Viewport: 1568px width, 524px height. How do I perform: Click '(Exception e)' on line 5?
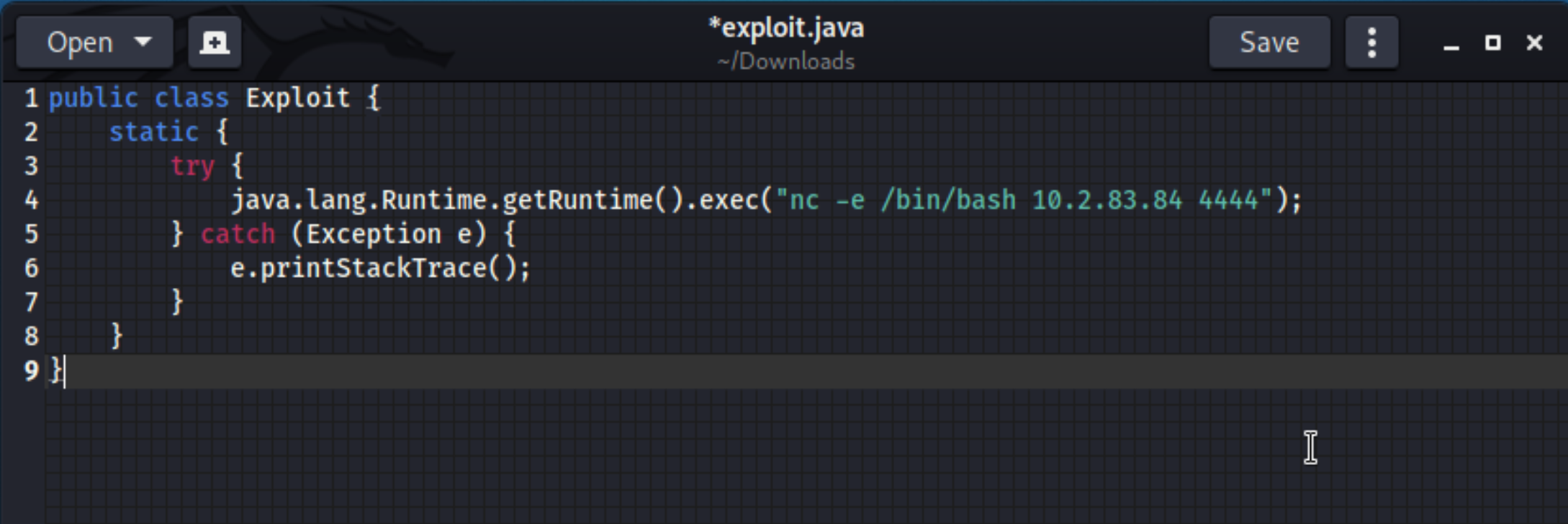[389, 235]
